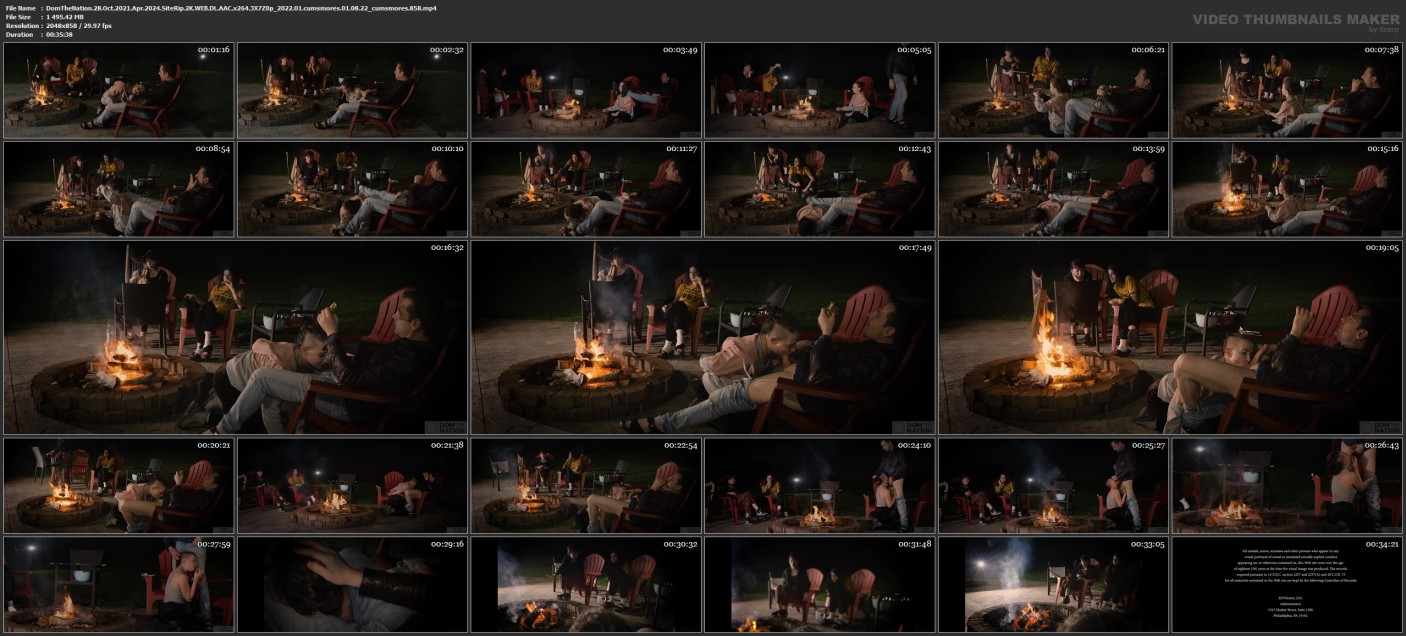The image size is (1406, 636).
Task: Select the thumbnail timestamped 00:02:32
Action: (352, 90)
